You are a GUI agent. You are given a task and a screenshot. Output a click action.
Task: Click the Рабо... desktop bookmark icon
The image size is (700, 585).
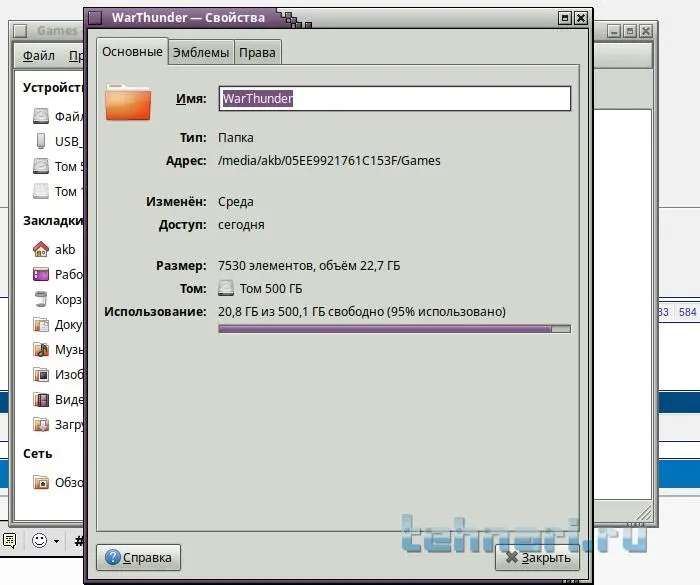[x=41, y=274]
